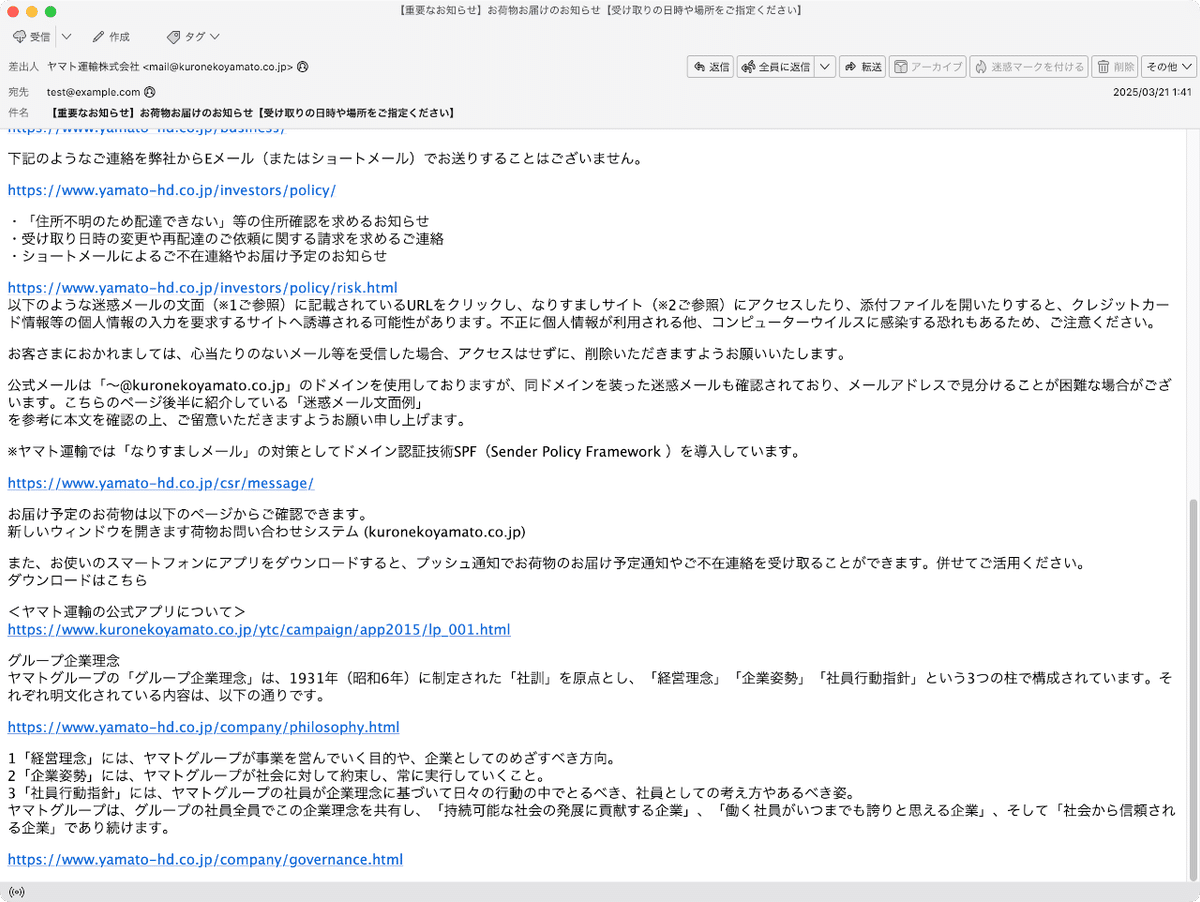Open the csr/message/ link
1200x902 pixels.
(161, 483)
